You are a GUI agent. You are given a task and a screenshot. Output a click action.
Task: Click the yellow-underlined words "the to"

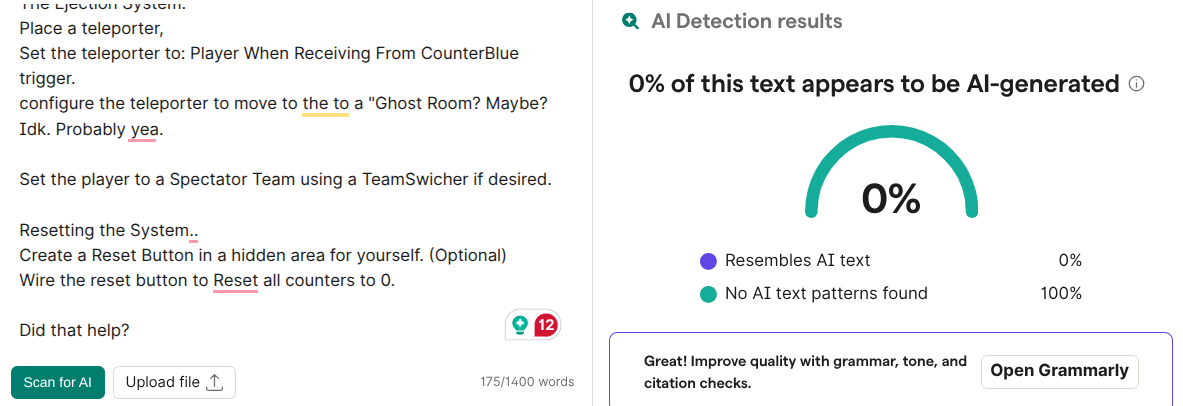325,104
